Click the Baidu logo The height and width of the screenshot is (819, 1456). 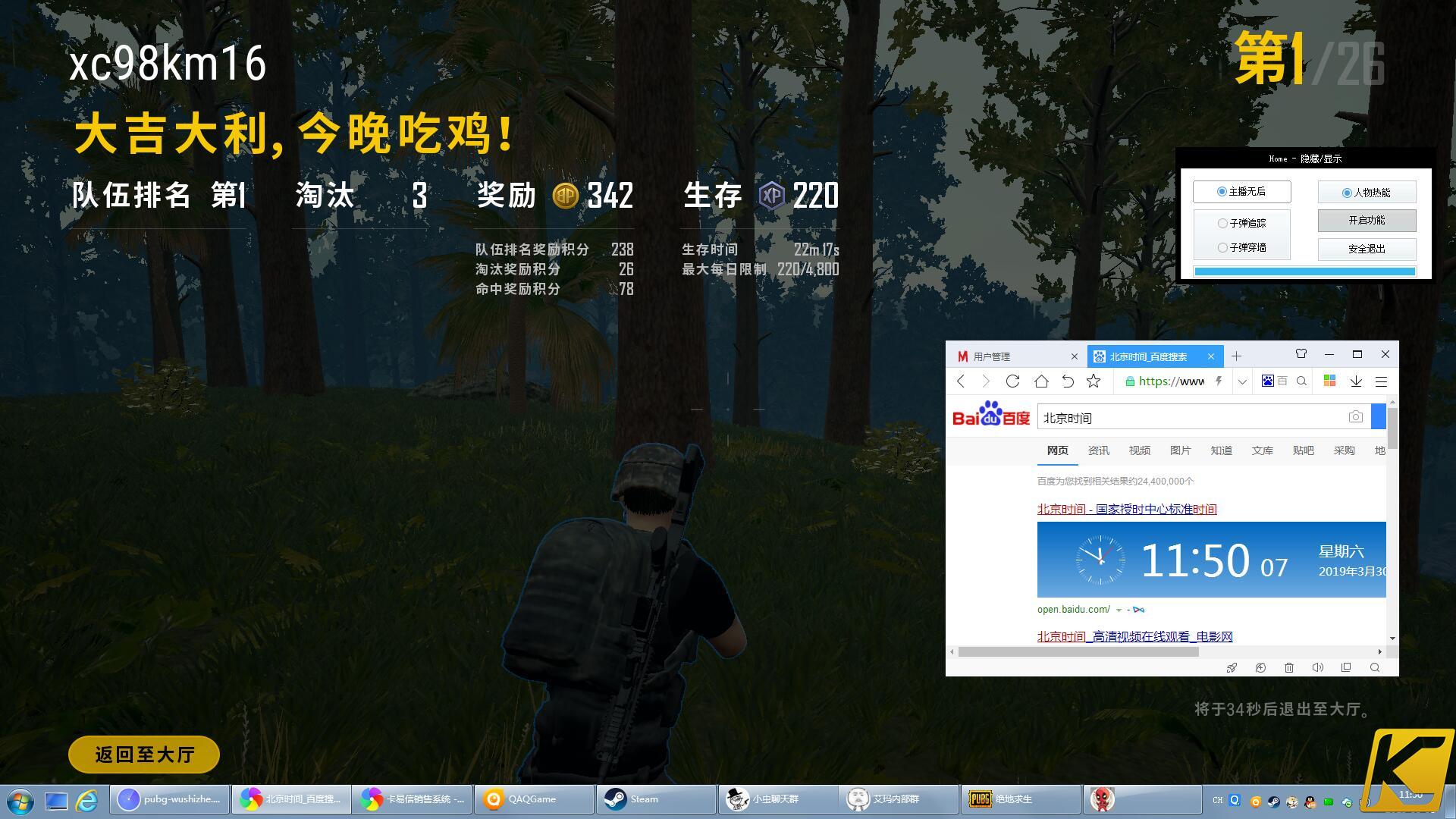[991, 414]
